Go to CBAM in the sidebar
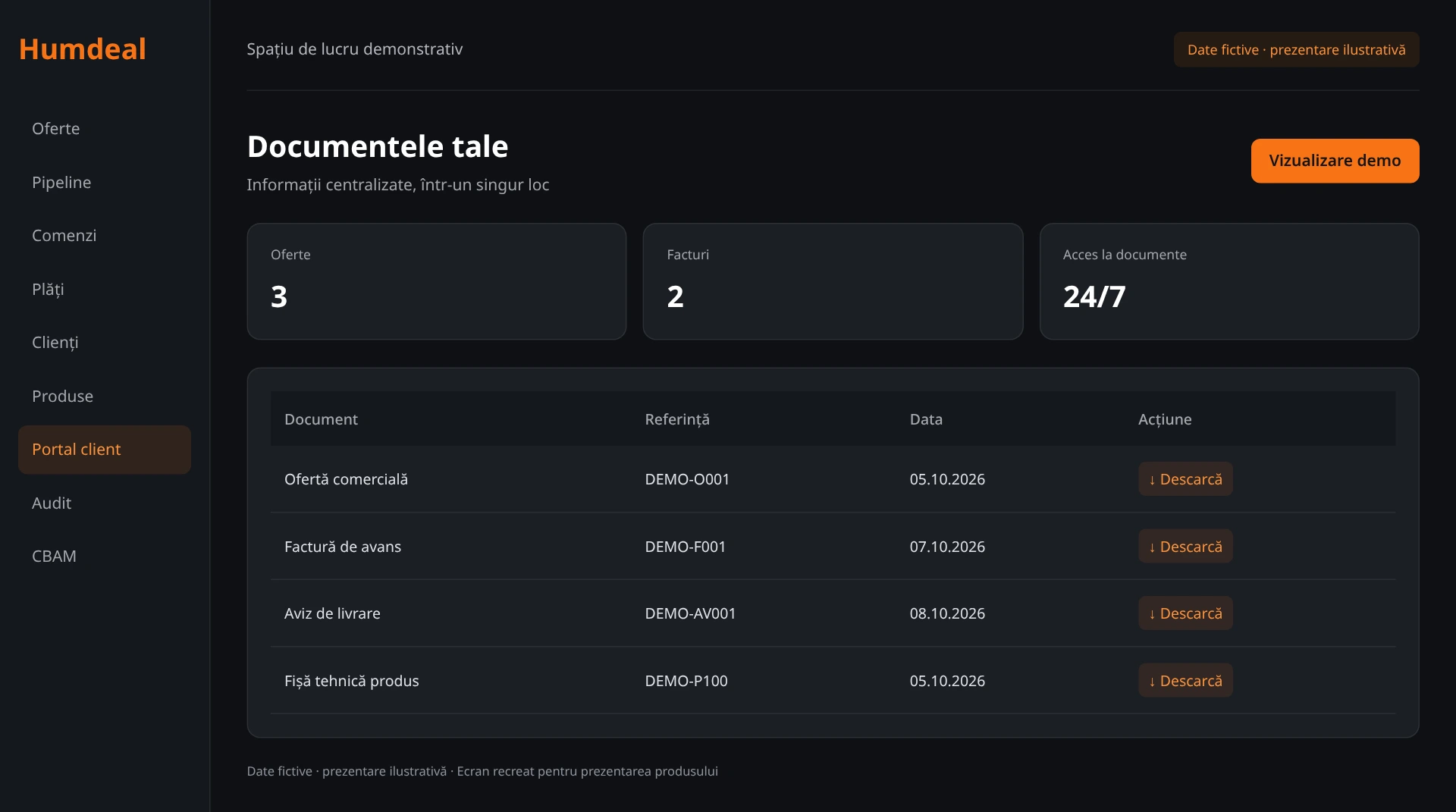 105,556
